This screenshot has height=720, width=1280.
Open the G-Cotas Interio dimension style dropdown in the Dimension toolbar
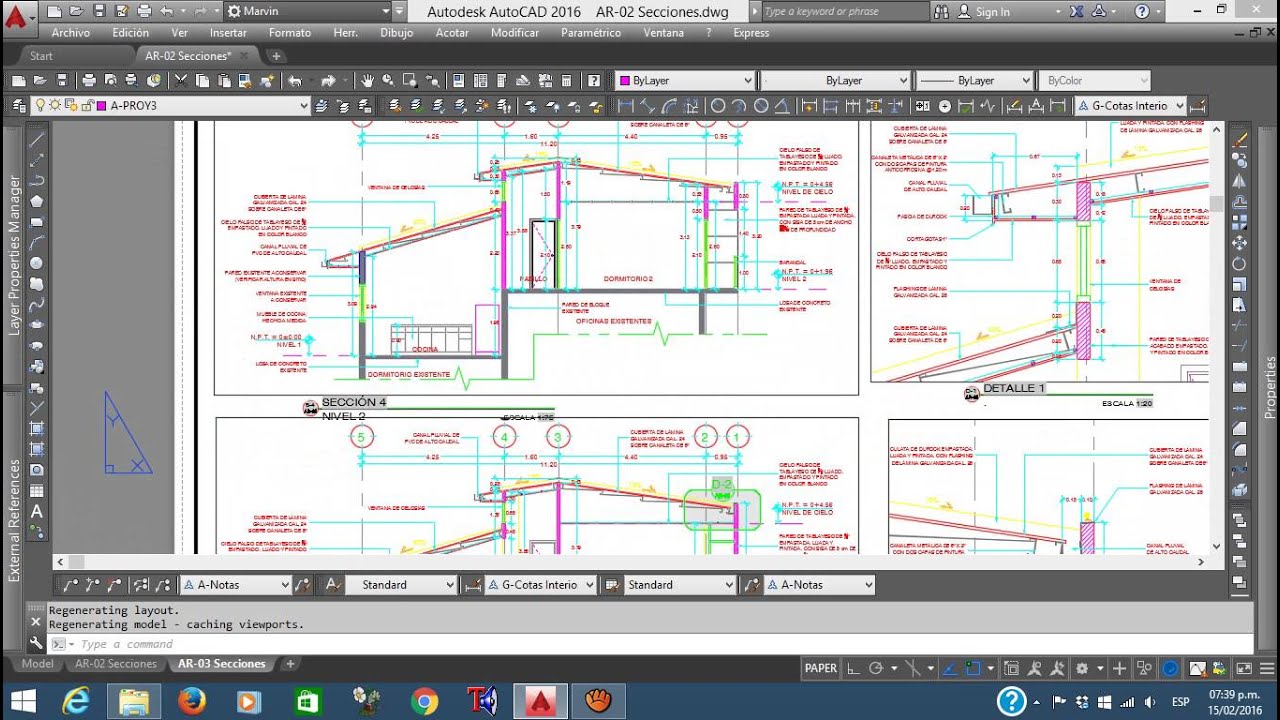tap(1179, 105)
